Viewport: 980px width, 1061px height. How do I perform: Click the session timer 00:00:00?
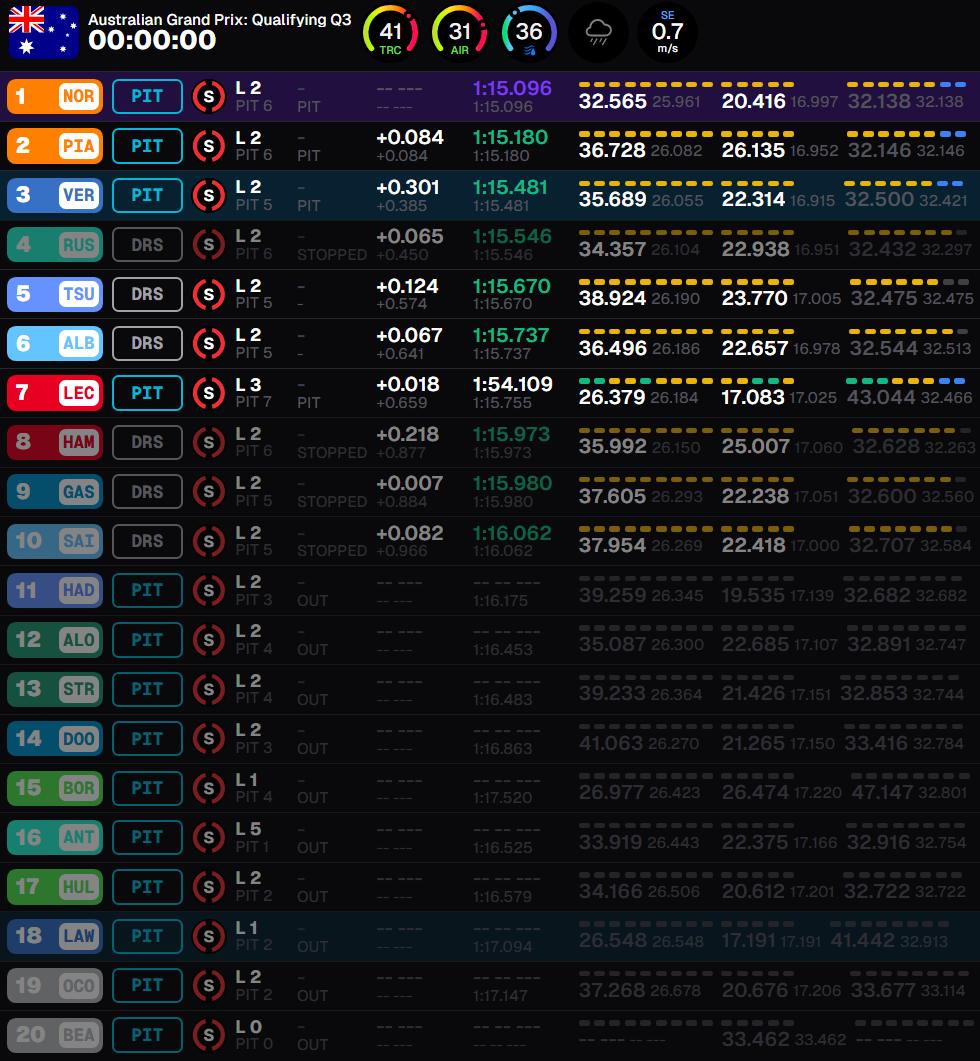pos(152,41)
